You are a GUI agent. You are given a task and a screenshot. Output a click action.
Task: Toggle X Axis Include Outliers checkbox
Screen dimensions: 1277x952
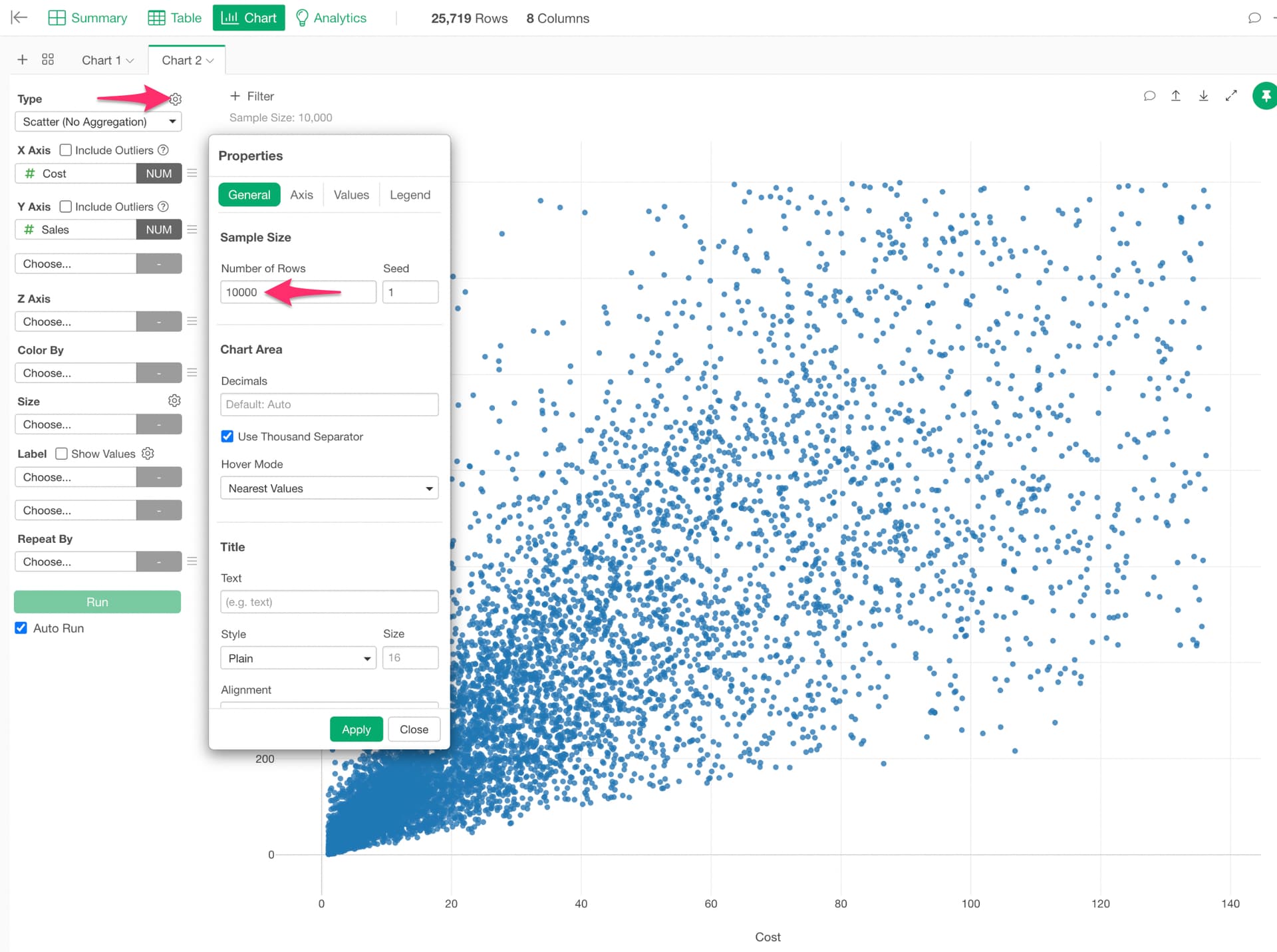tap(65, 150)
